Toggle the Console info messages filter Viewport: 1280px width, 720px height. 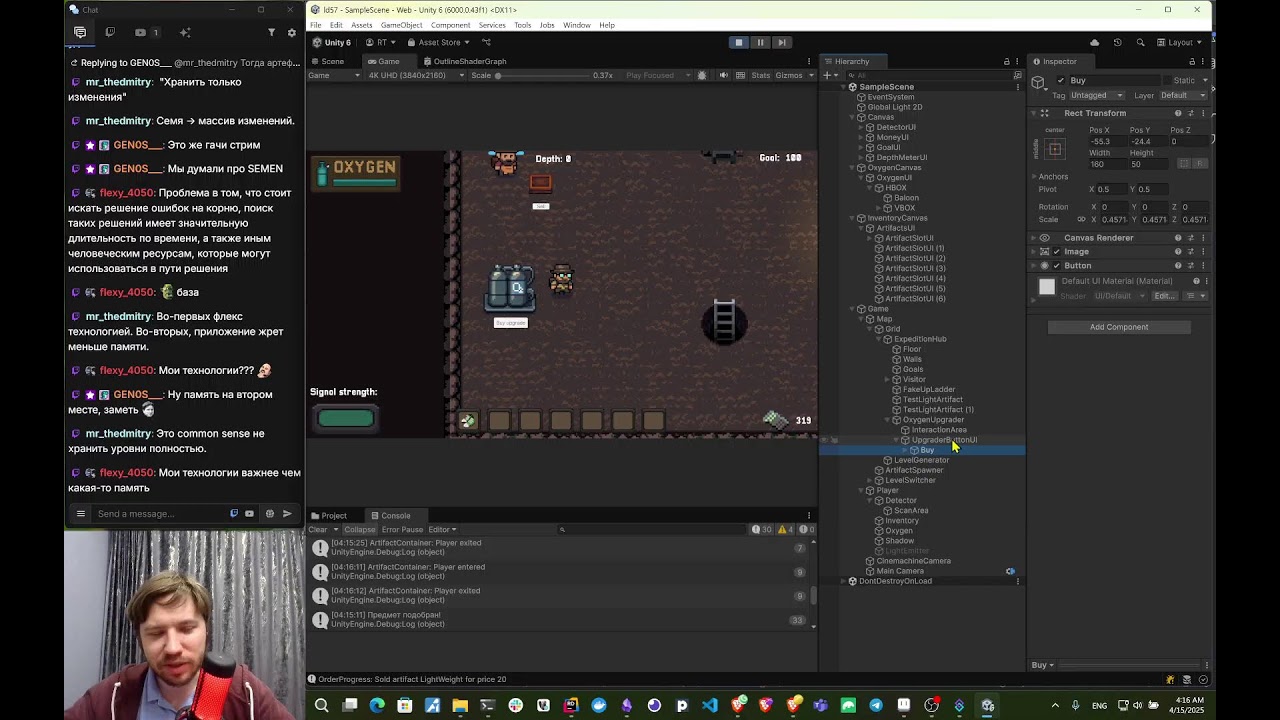tap(763, 530)
